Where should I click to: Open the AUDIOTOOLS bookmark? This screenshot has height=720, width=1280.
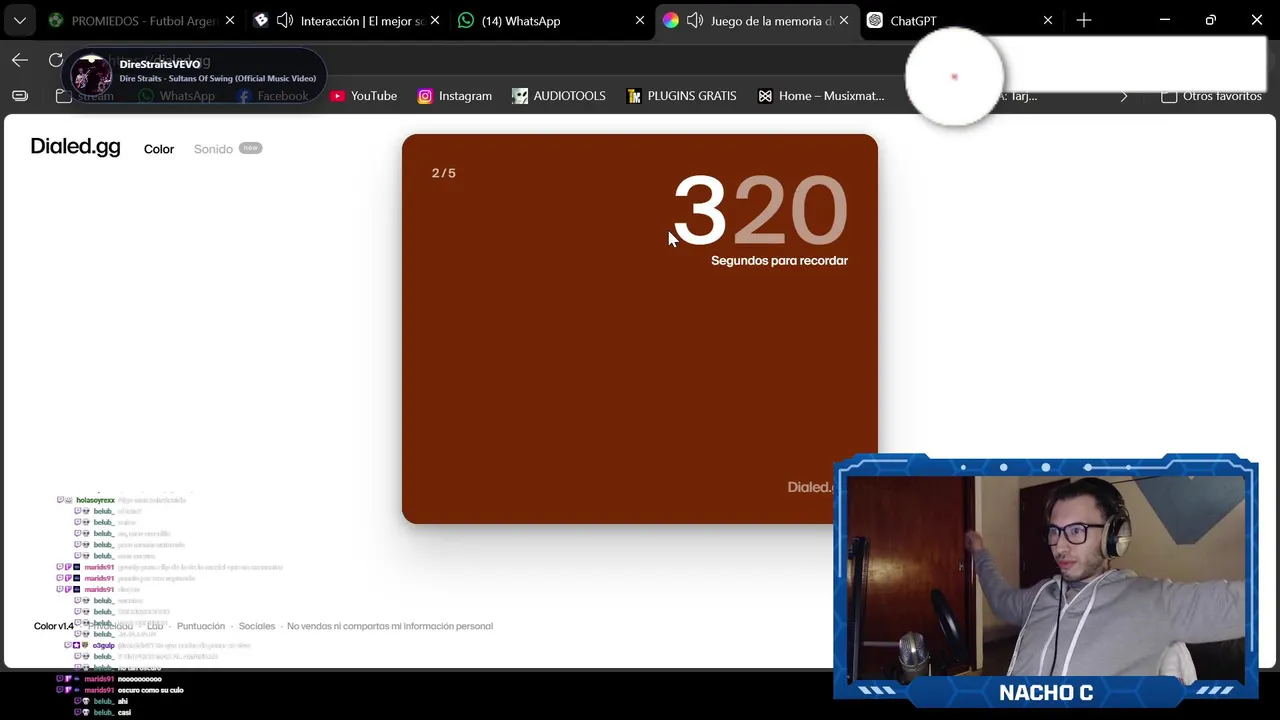pos(559,96)
